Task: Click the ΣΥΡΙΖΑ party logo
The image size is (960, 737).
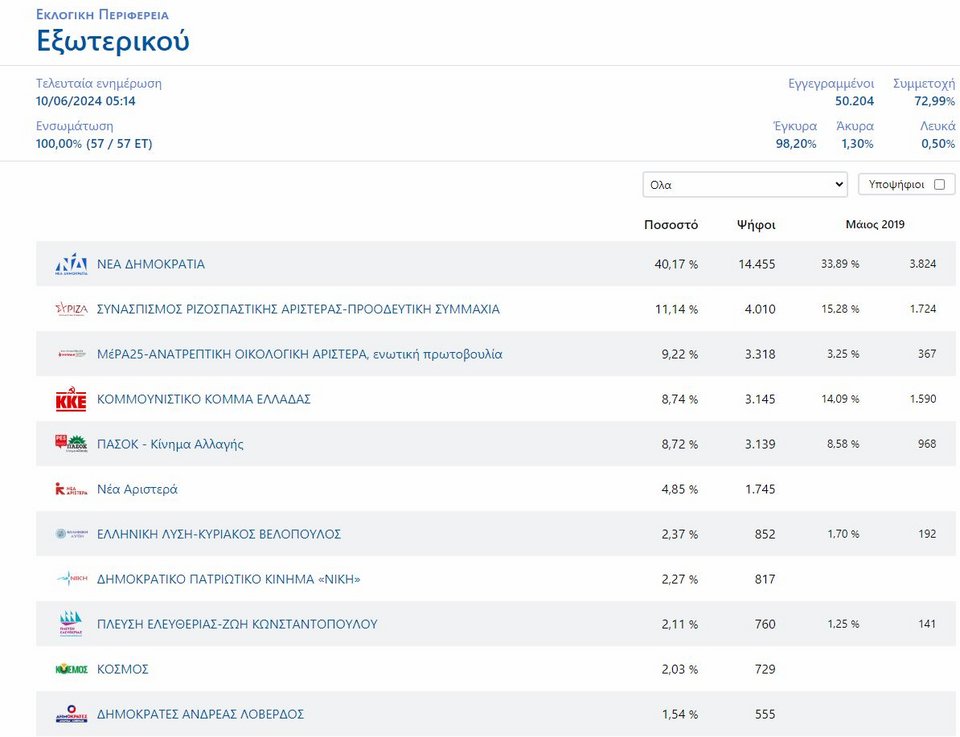Action: (71, 309)
